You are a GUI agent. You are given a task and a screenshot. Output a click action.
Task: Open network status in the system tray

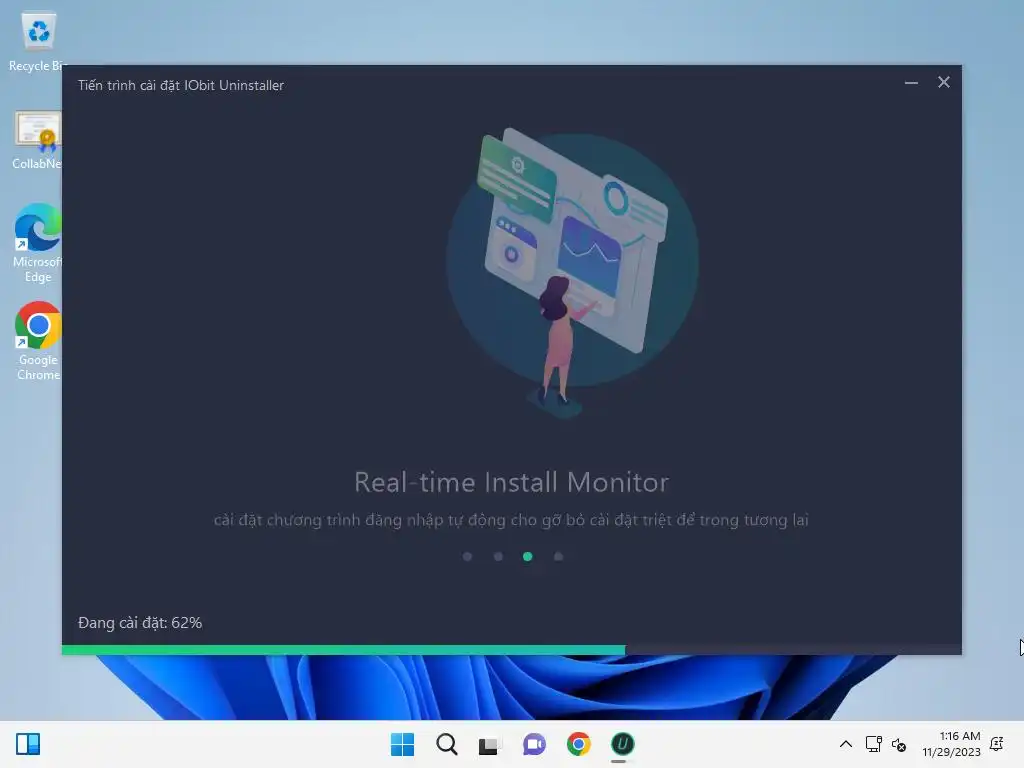[x=873, y=744]
